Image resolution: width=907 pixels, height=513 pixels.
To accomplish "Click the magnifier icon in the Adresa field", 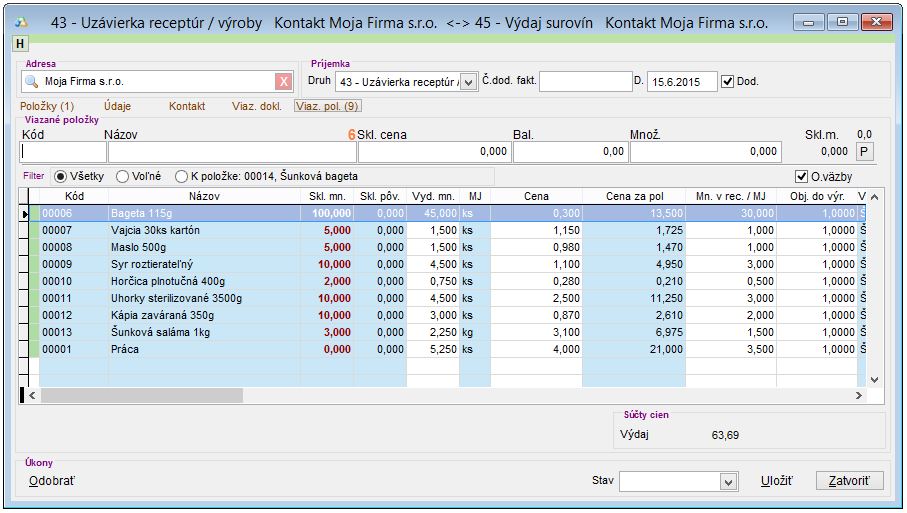I will [30, 82].
